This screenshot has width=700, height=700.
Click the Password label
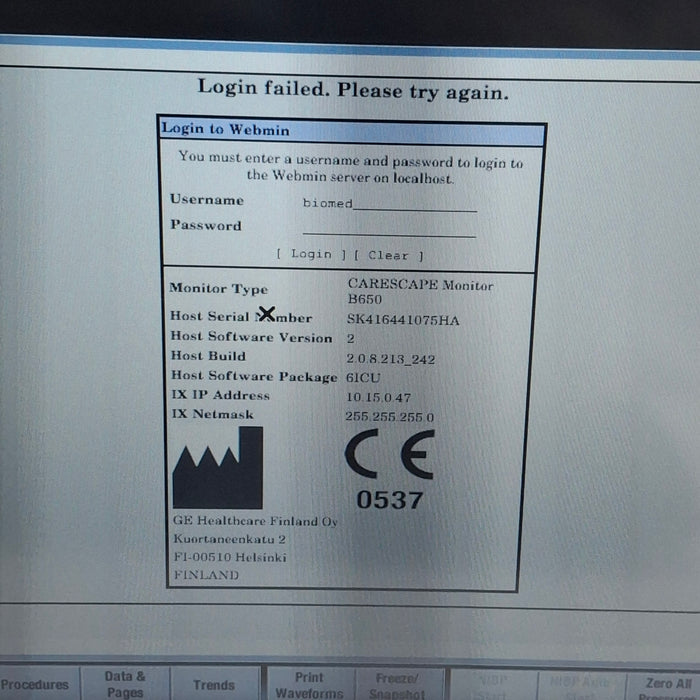[206, 225]
